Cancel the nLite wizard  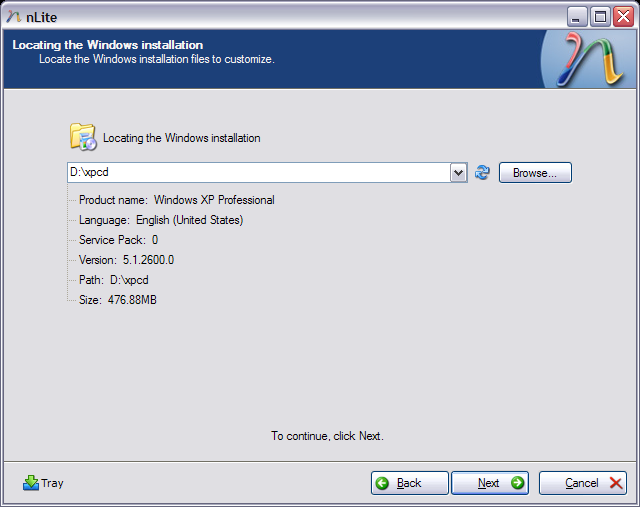(x=583, y=483)
